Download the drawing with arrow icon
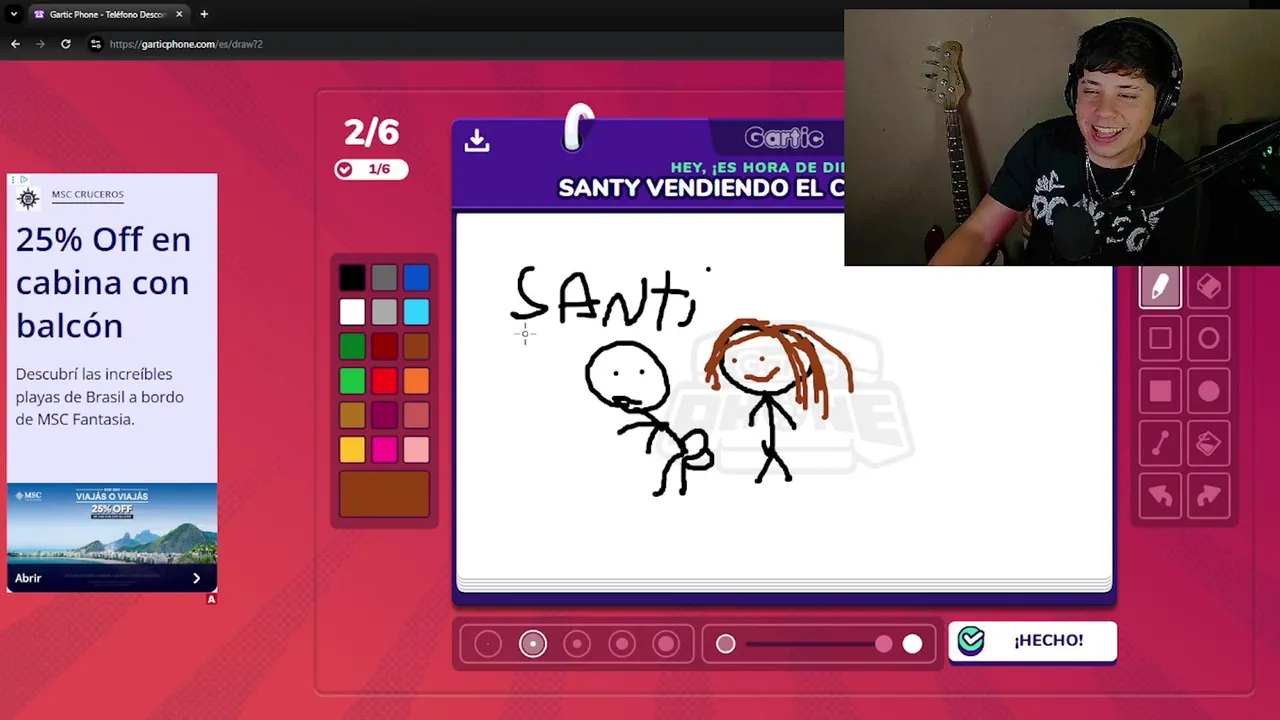Image resolution: width=1280 pixels, height=720 pixels. click(x=477, y=140)
